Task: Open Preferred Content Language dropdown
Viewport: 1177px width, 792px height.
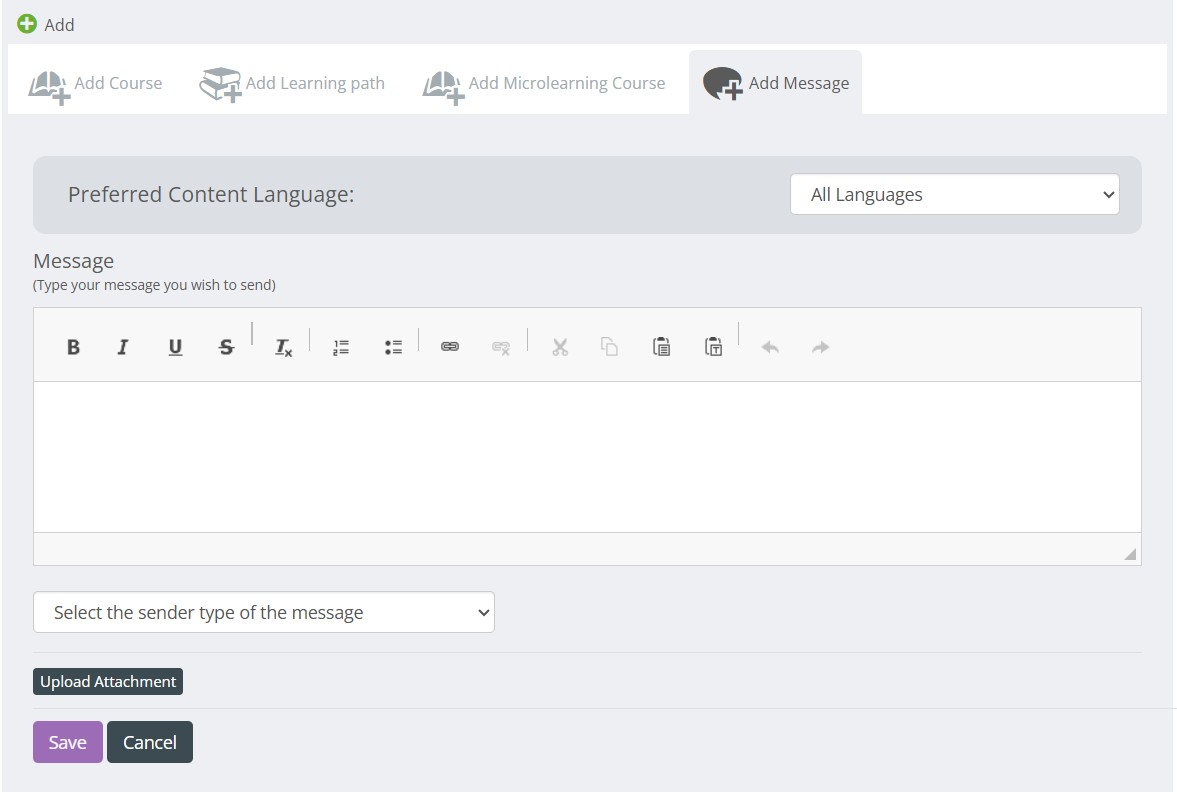Action: 954,194
